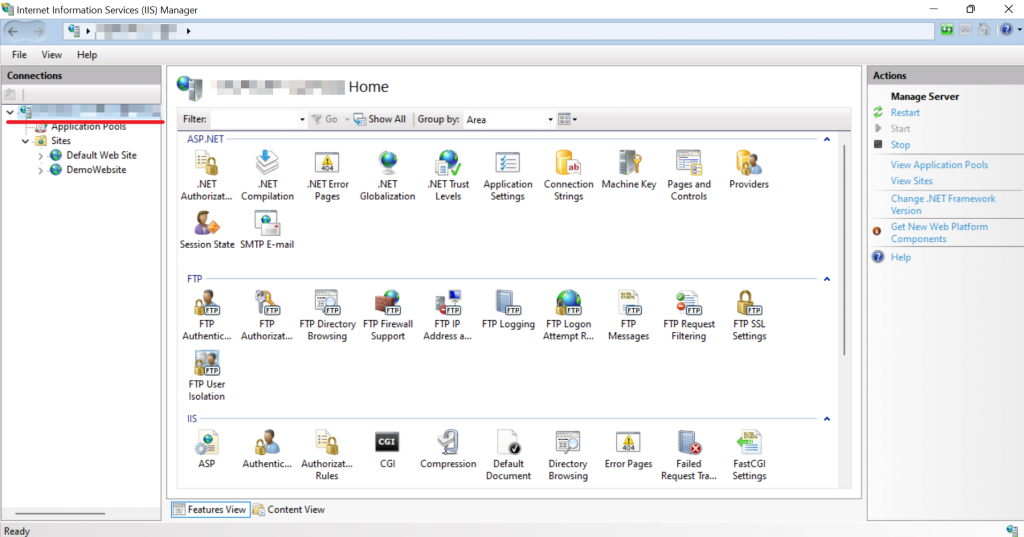The height and width of the screenshot is (537, 1024).
Task: Open FastCGI Settings feature
Action: click(749, 455)
